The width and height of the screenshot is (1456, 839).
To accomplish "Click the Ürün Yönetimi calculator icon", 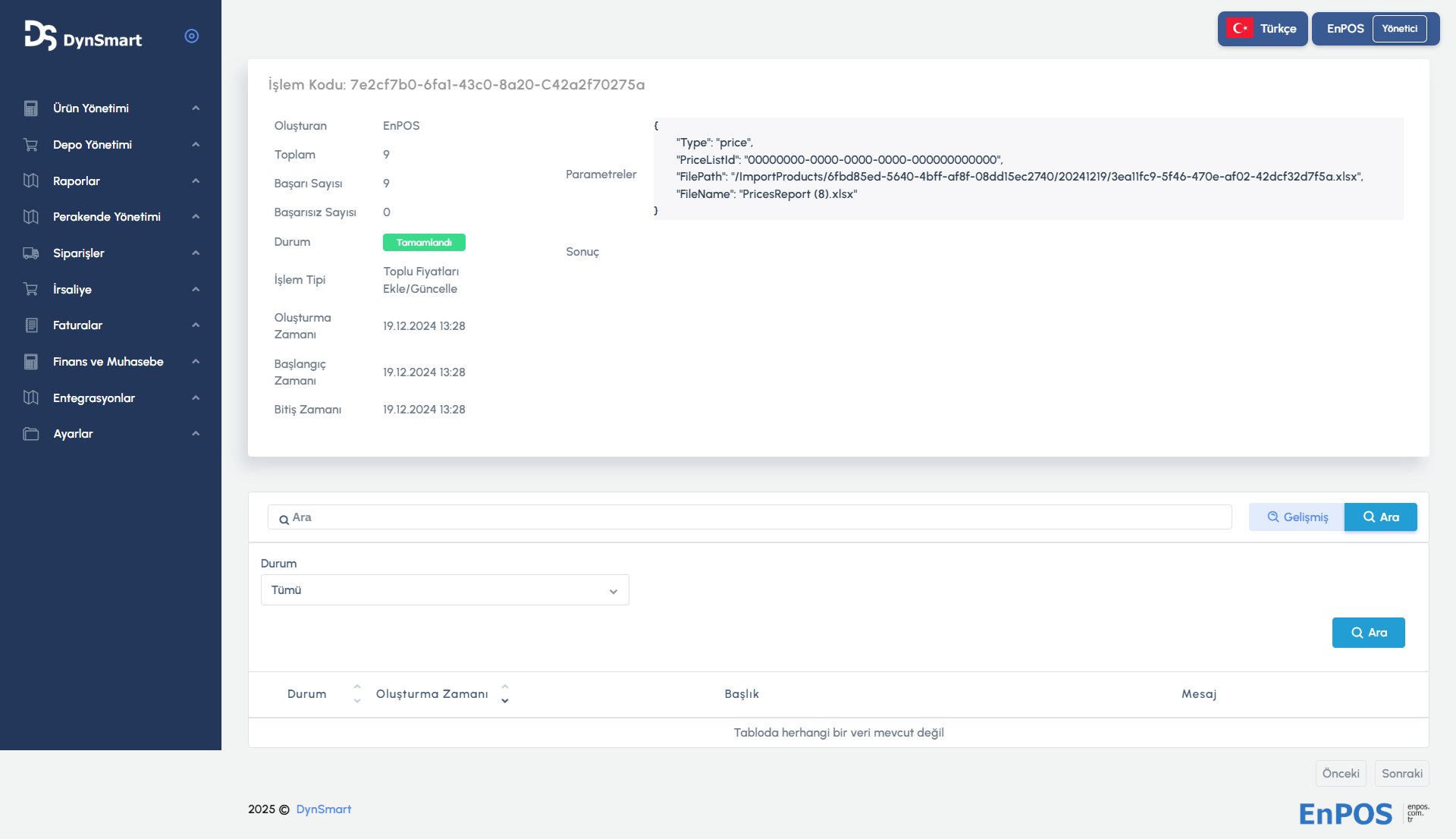I will coord(31,108).
